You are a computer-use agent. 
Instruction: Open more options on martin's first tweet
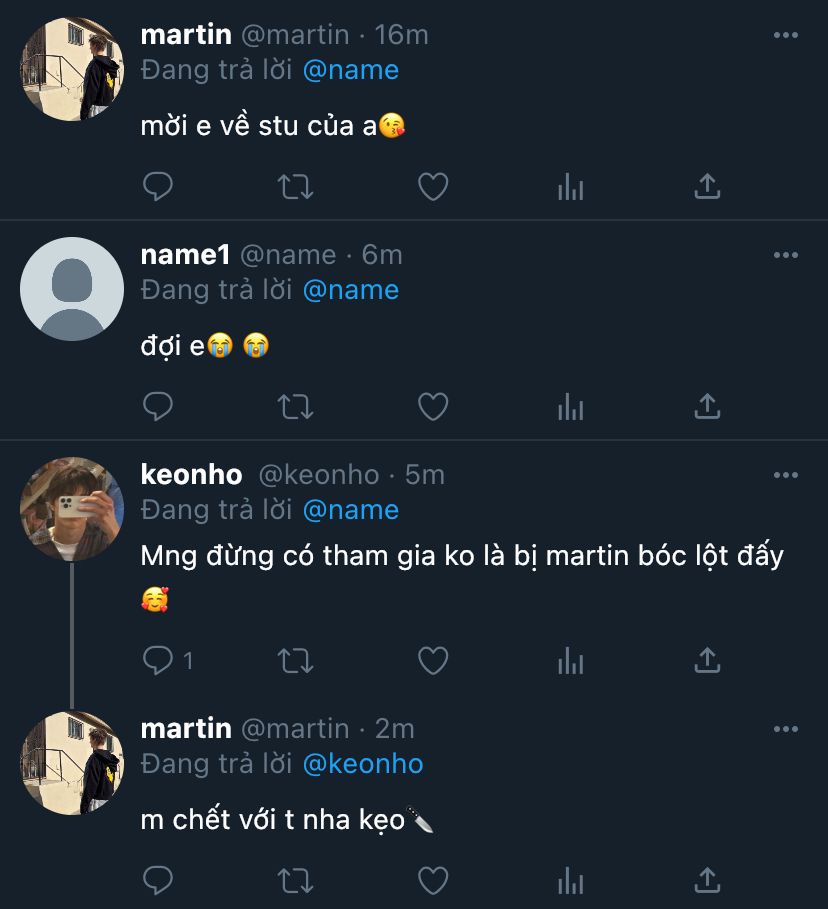pyautogui.click(x=786, y=35)
